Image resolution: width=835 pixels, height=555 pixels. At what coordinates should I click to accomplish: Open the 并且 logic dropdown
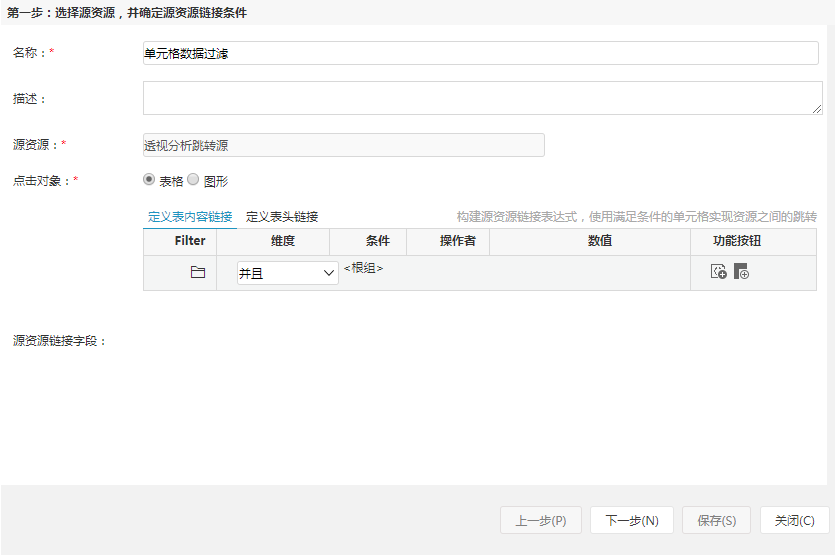[x=288, y=273]
